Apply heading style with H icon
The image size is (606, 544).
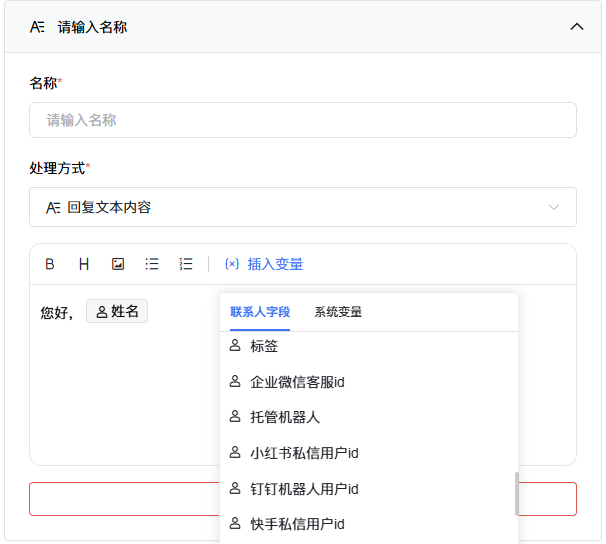click(84, 264)
